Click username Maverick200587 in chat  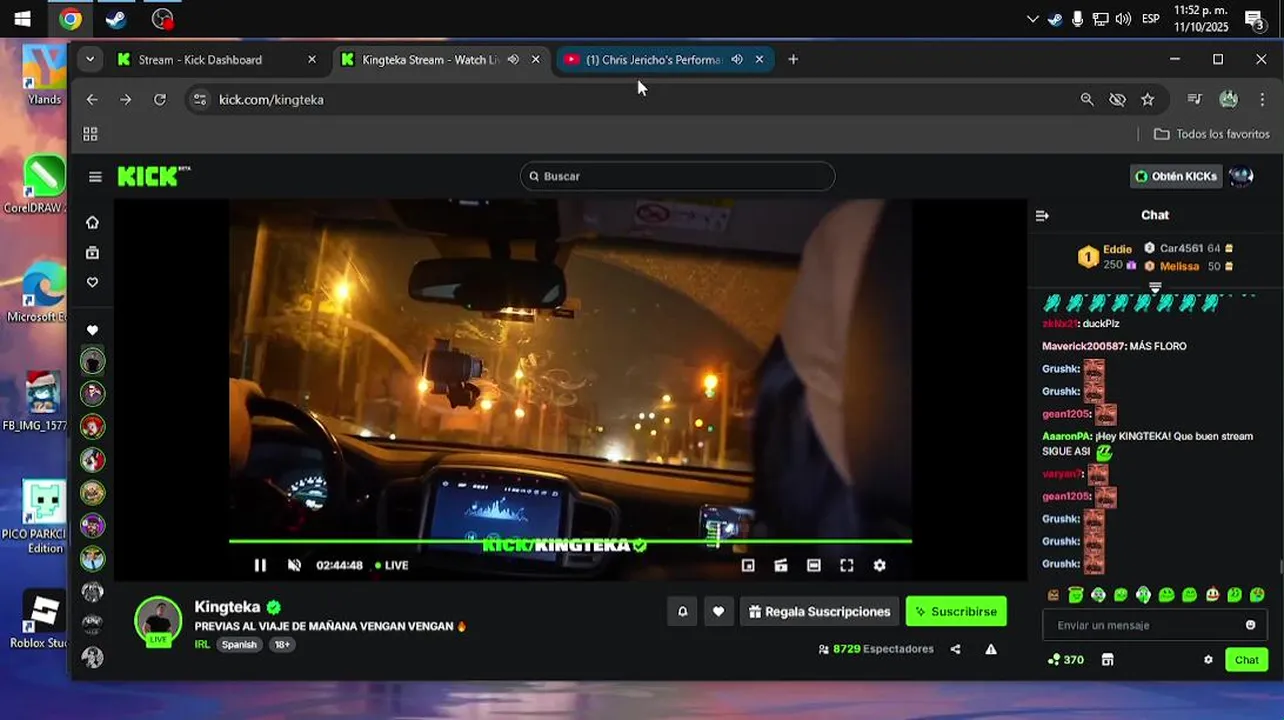click(1083, 346)
